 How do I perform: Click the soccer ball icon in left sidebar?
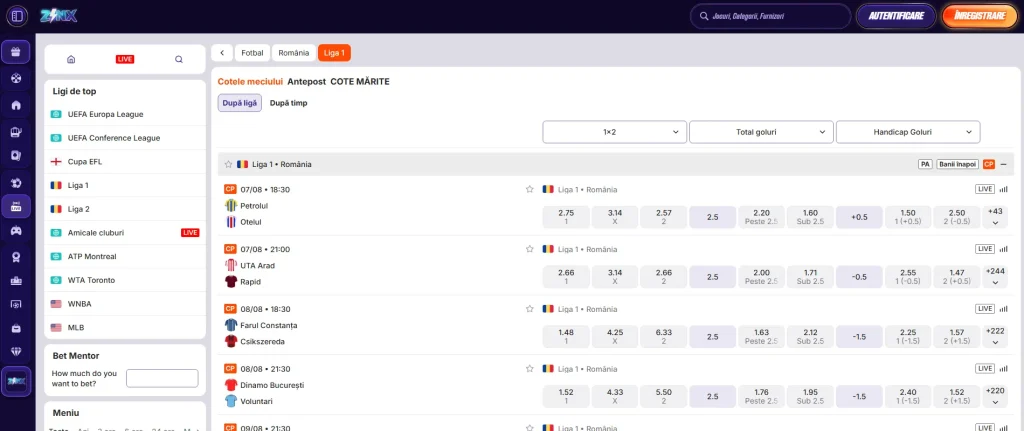point(16,78)
